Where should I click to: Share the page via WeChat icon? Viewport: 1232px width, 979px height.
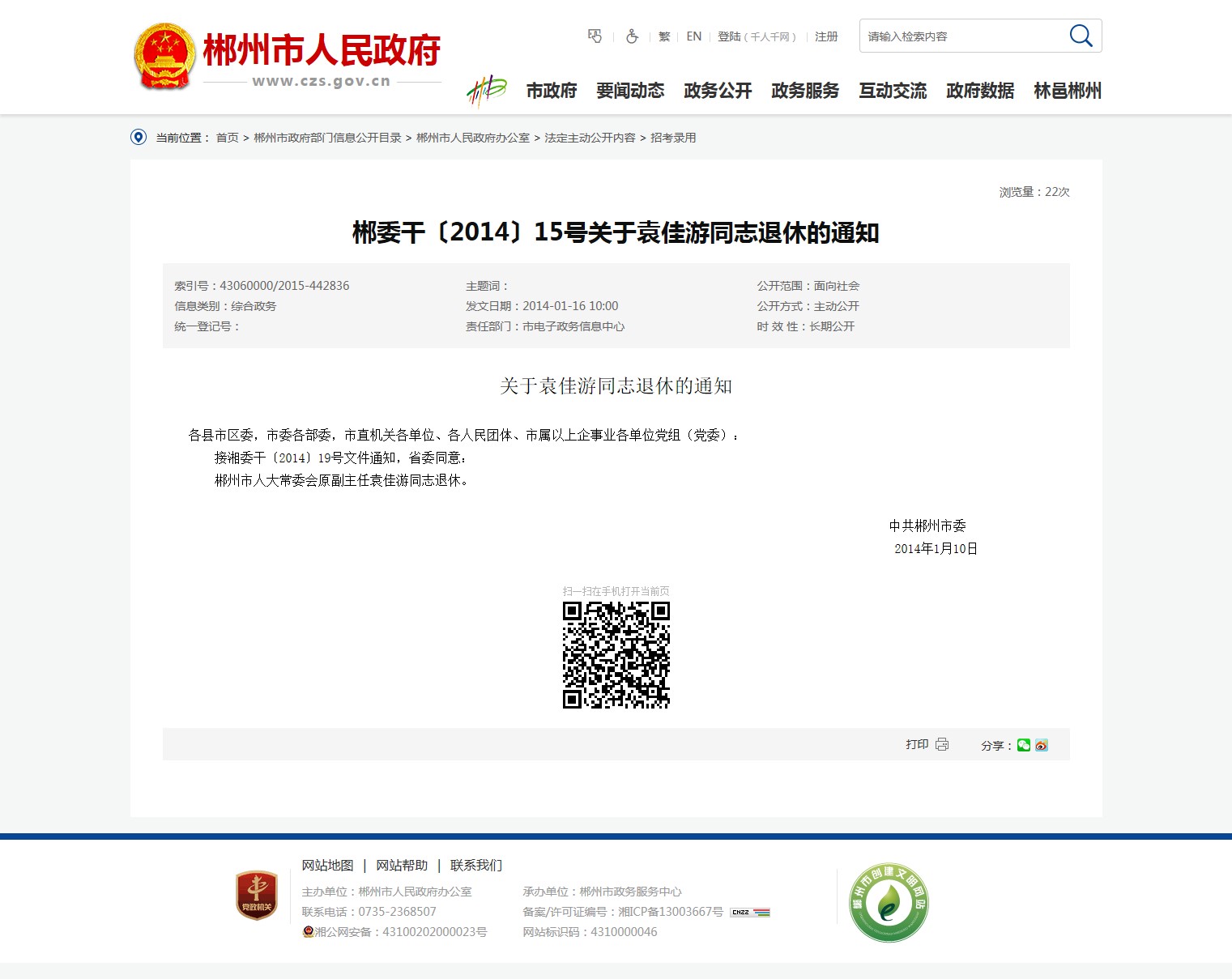click(1024, 745)
